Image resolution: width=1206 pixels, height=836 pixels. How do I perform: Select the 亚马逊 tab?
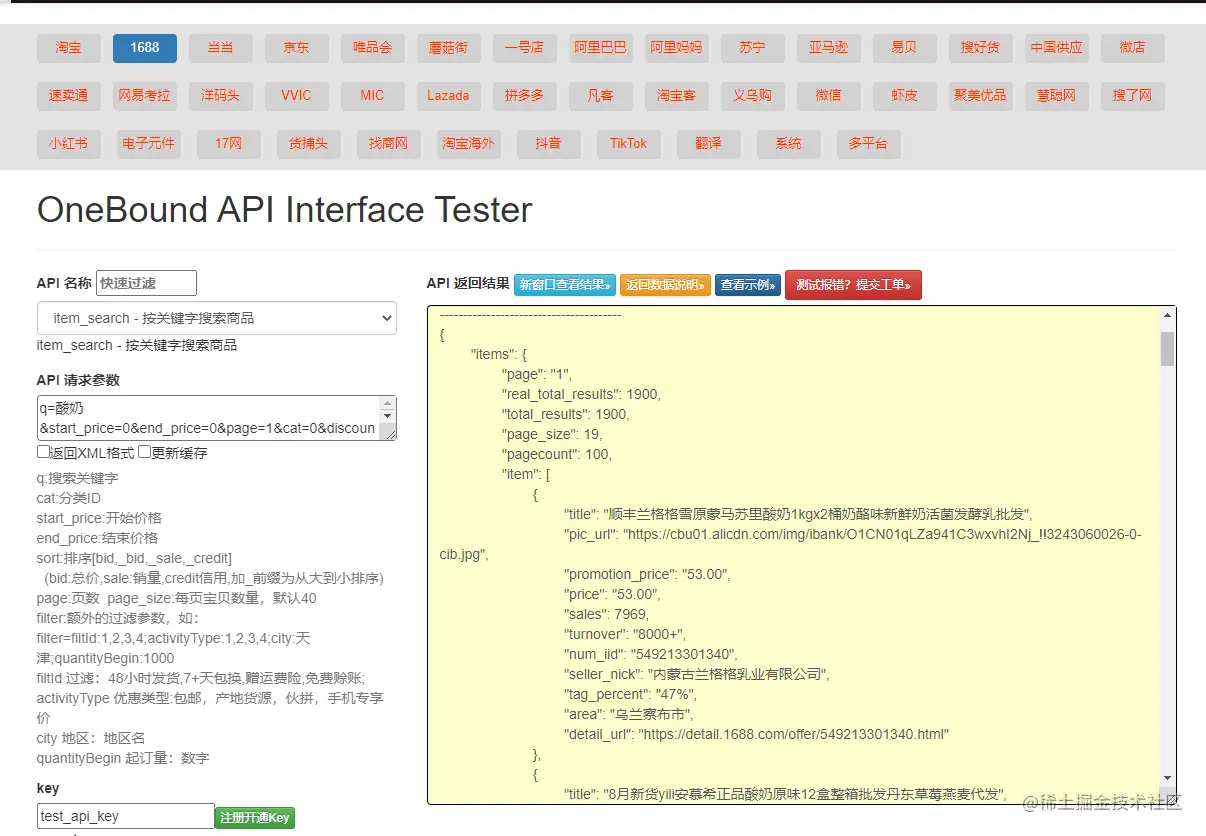829,48
